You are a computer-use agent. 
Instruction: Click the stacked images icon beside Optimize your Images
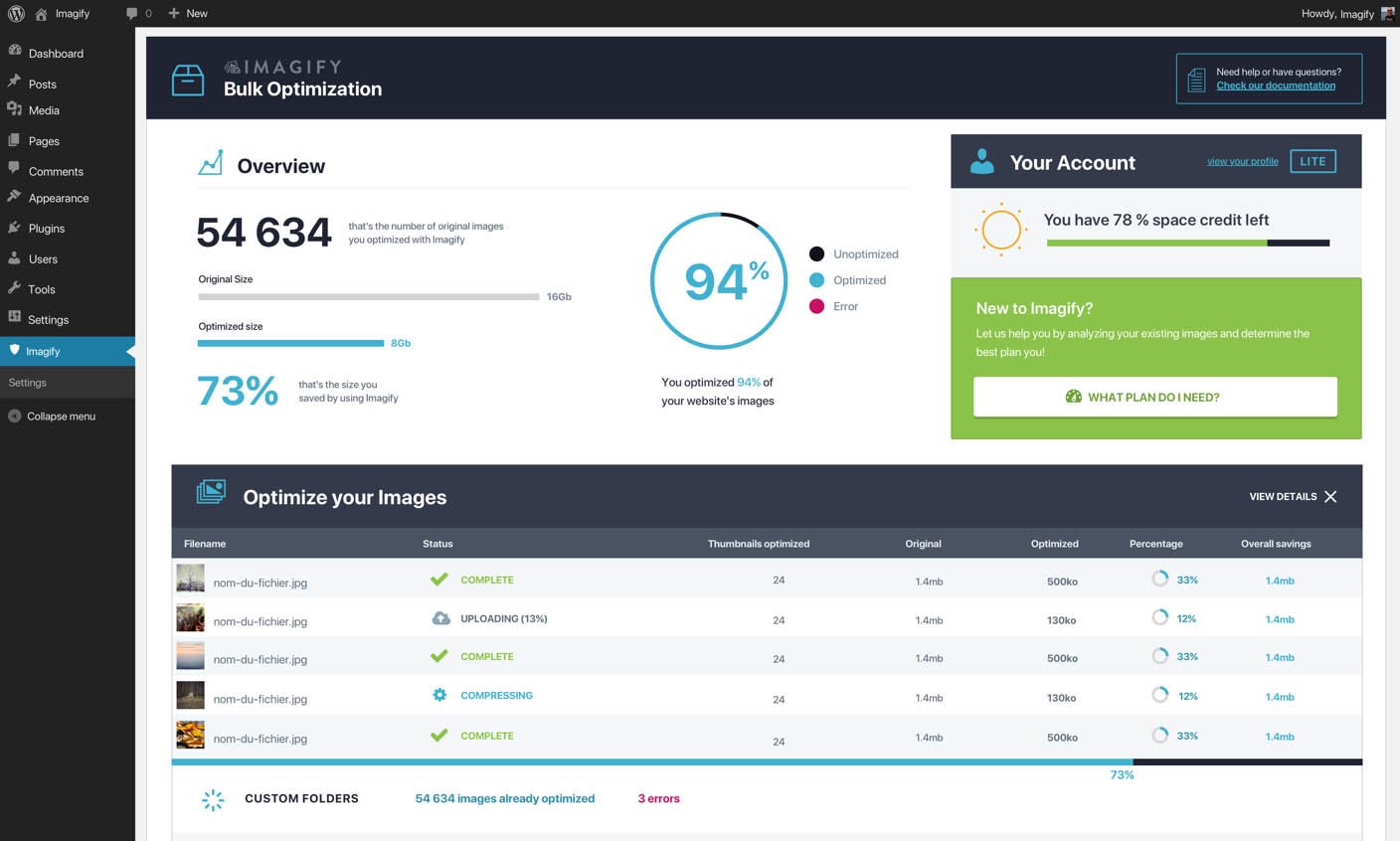[x=211, y=491]
